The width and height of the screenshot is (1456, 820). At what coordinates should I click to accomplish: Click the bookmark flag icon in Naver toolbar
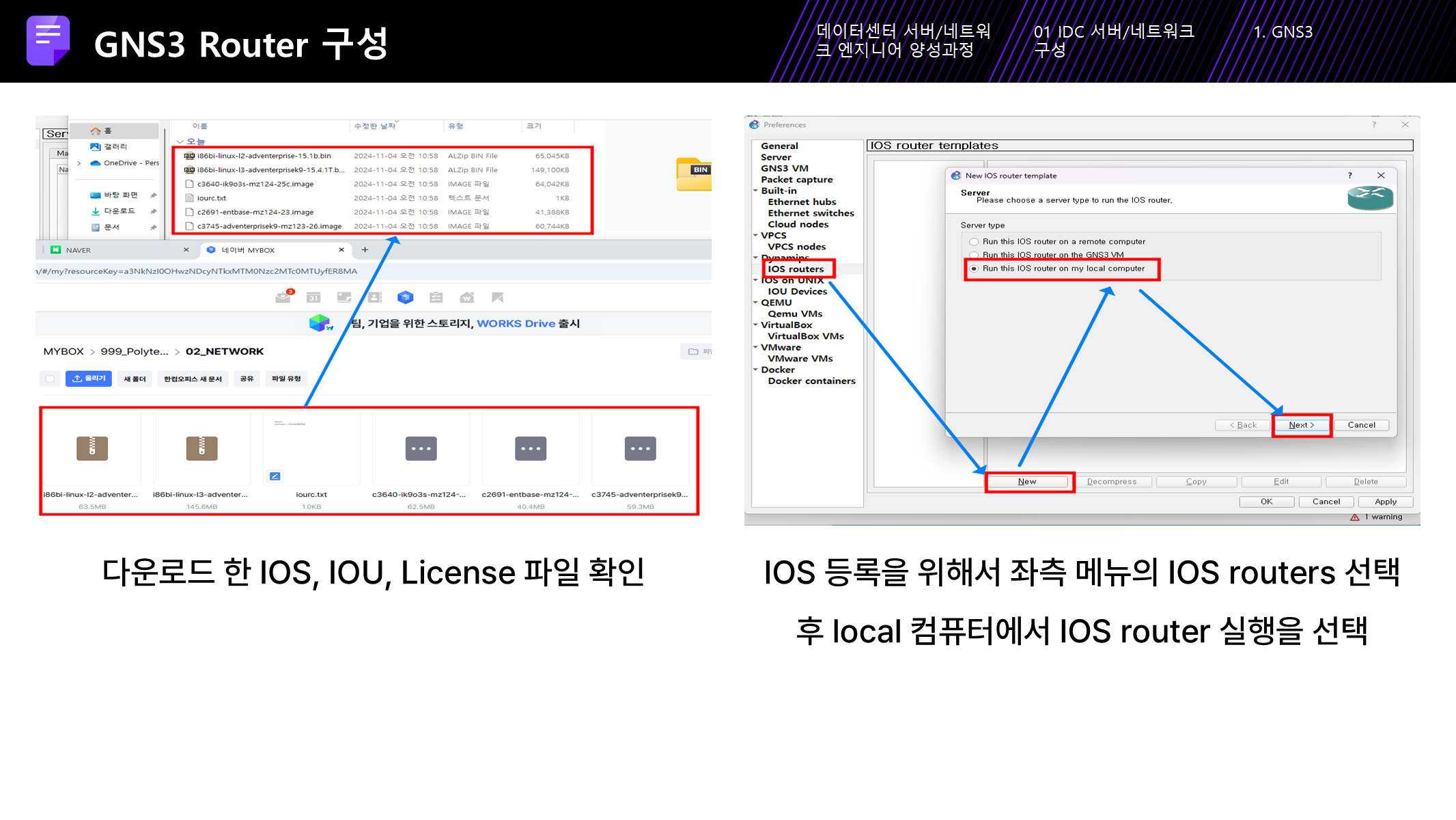coord(497,297)
